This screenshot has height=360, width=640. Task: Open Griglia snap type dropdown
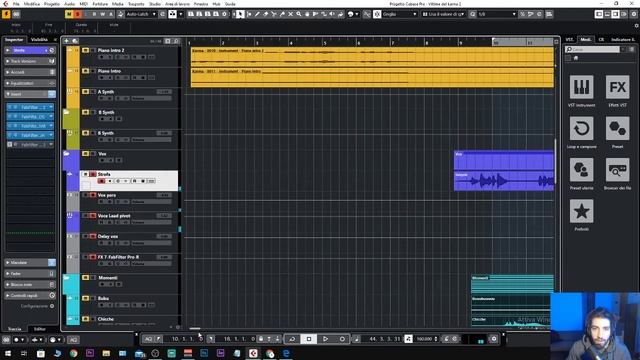pyautogui.click(x=399, y=14)
